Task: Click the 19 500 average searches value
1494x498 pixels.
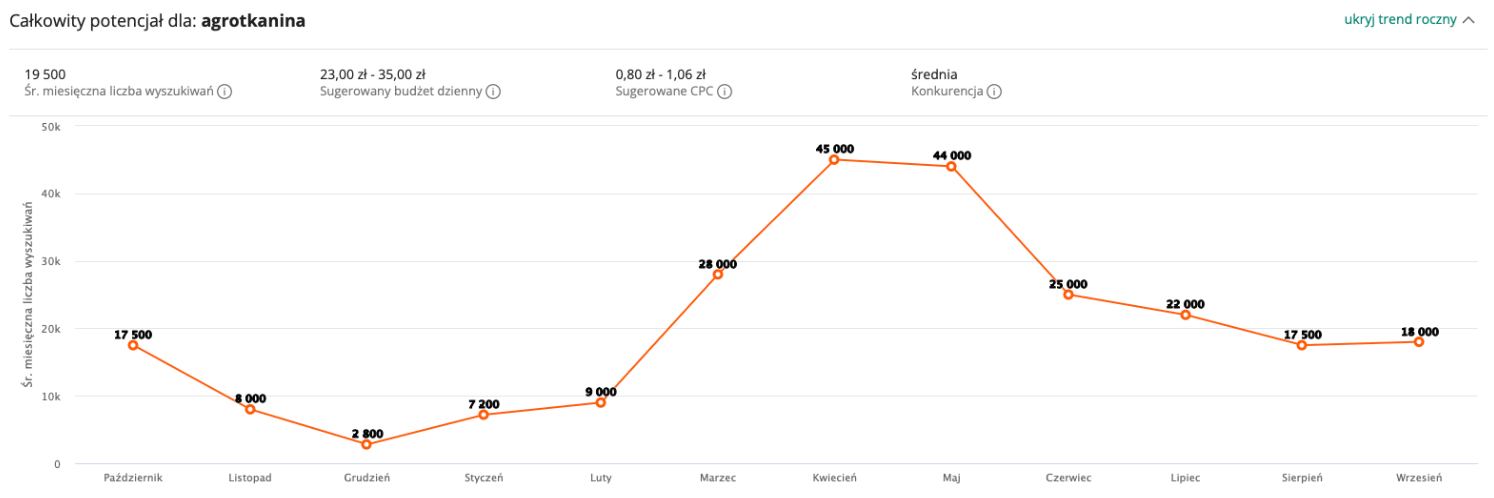Action: pos(45,74)
